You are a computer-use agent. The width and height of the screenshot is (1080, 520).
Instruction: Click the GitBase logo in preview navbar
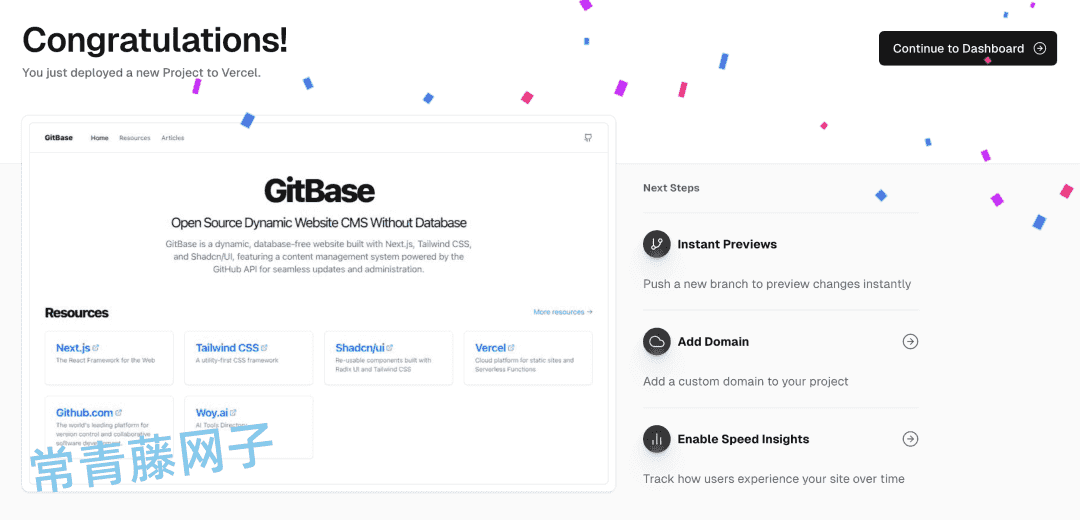click(59, 138)
